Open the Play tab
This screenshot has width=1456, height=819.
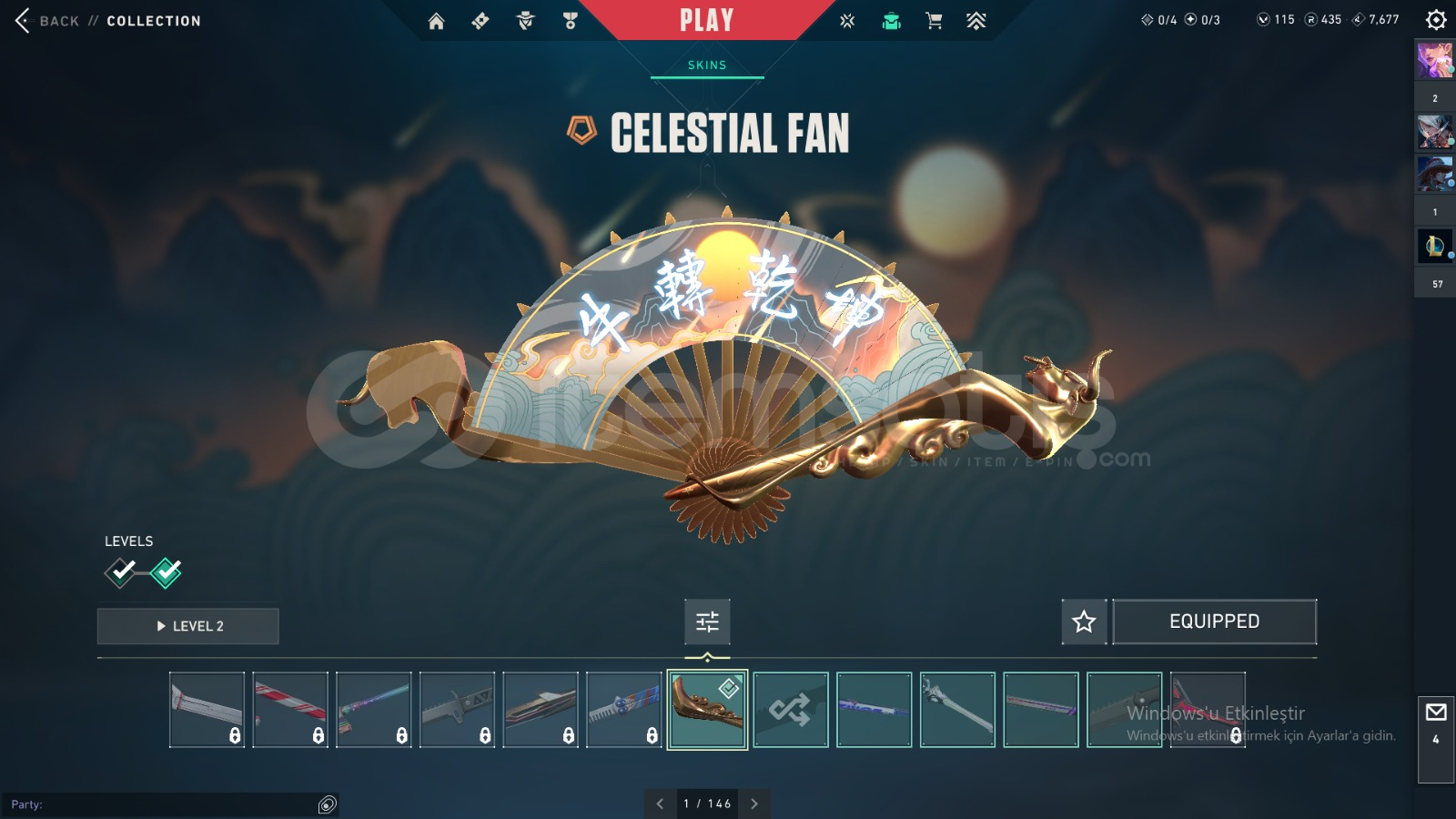point(707,20)
